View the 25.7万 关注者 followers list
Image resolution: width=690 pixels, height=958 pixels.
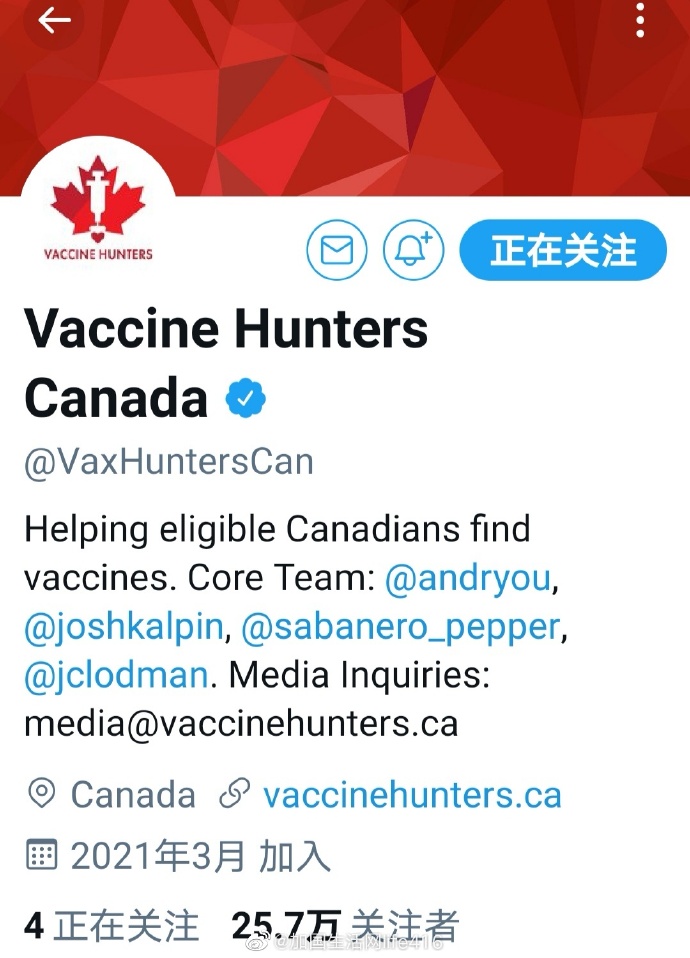345,925
